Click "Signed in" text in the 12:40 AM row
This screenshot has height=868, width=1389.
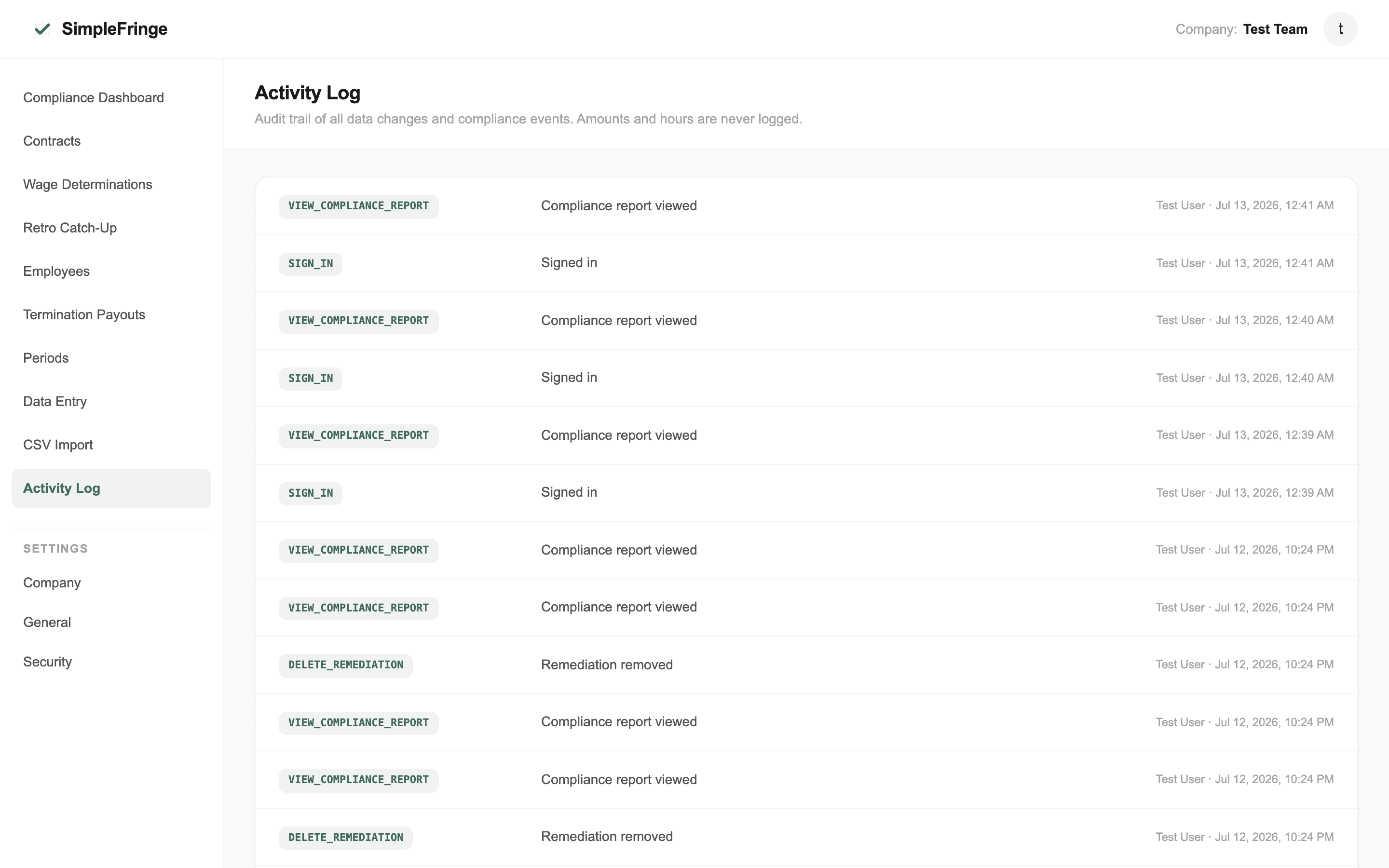point(569,378)
